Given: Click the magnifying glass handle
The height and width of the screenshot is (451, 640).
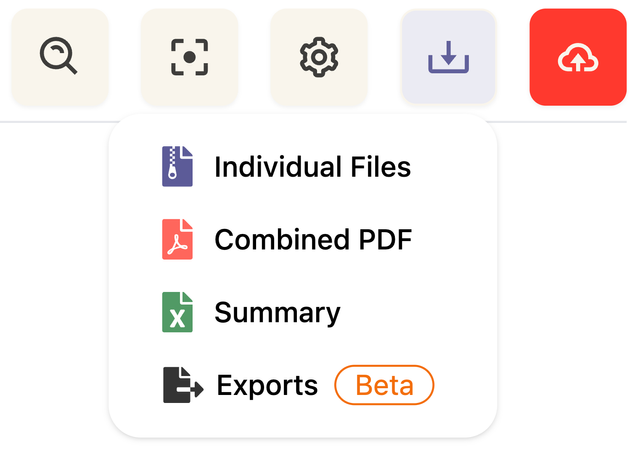Looking at the screenshot, I should pos(71,68).
